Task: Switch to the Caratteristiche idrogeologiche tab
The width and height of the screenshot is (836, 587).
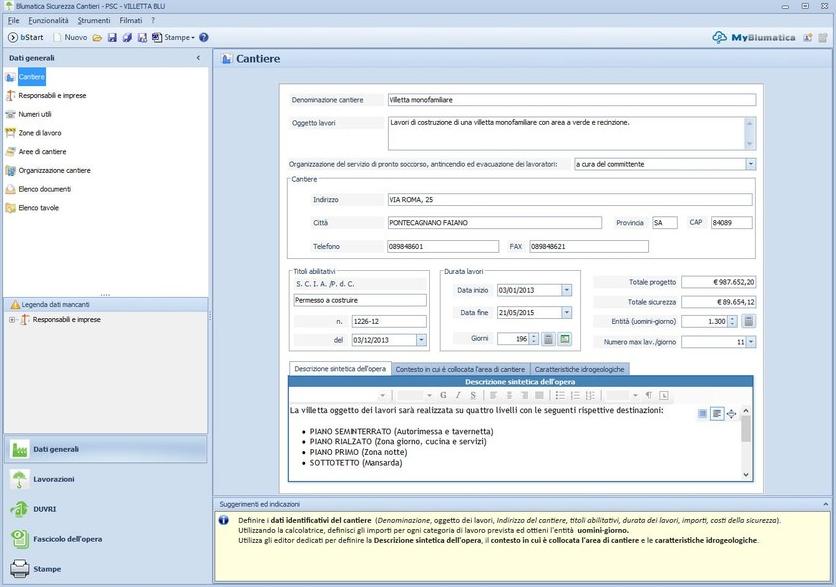Action: (x=580, y=368)
